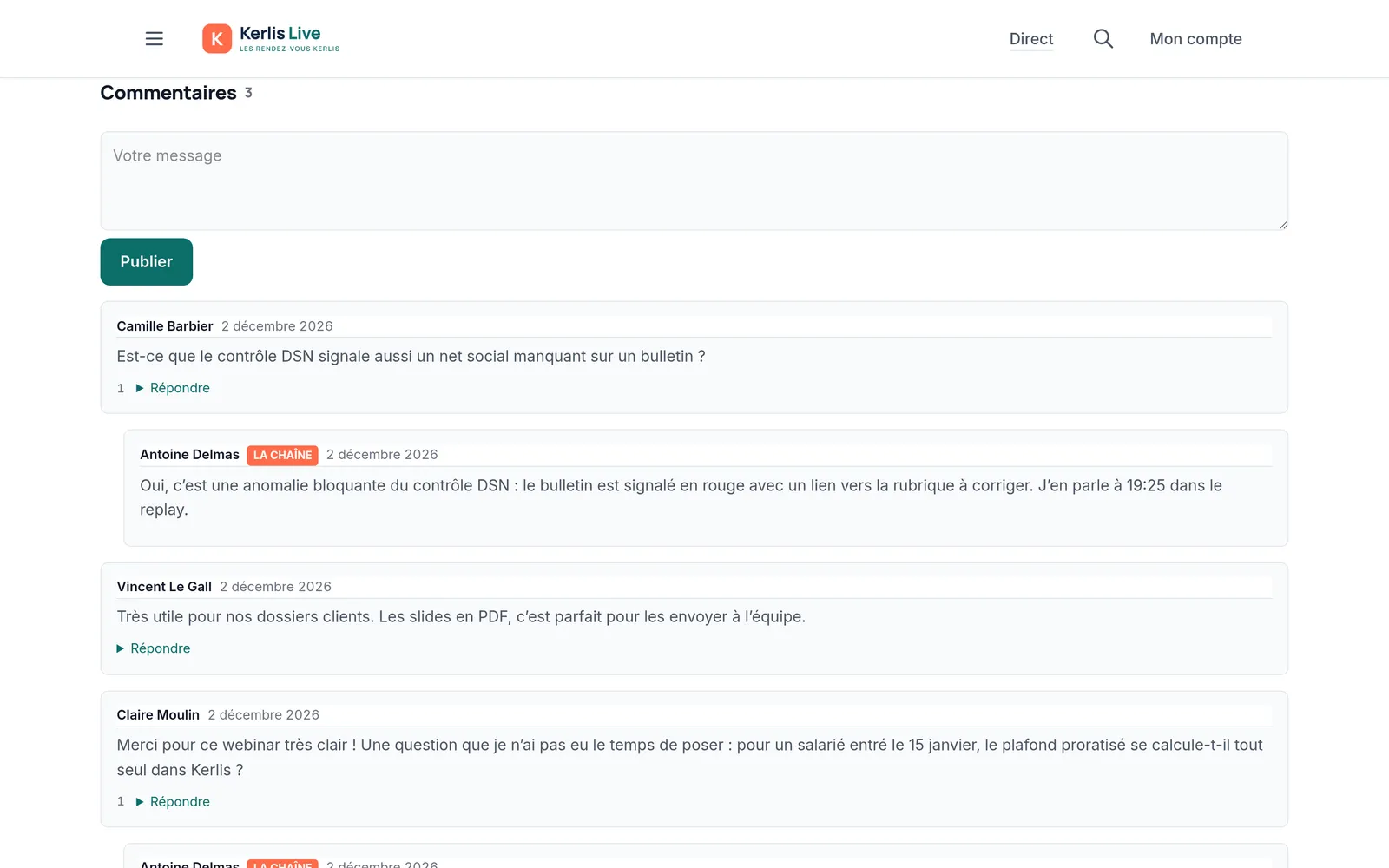Click Camille's question about contrôle DSN

(411, 357)
